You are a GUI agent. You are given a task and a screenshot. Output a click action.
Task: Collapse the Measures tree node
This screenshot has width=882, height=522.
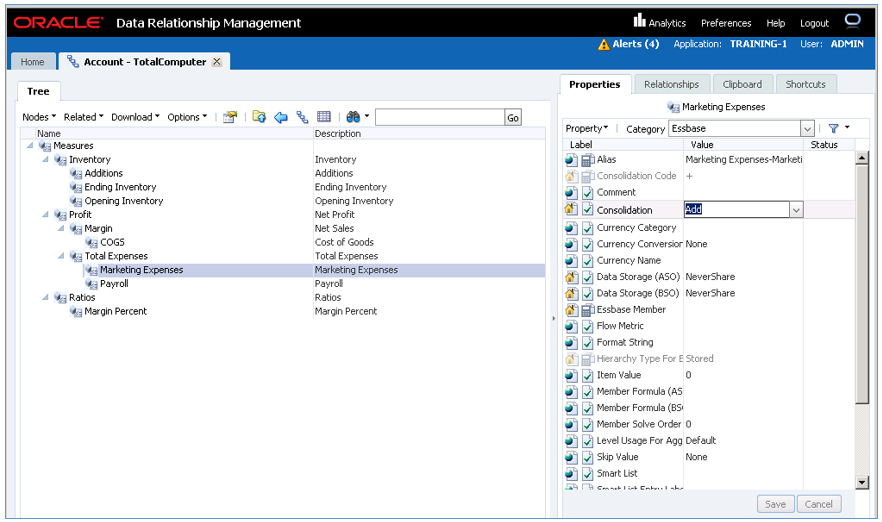tap(30, 146)
